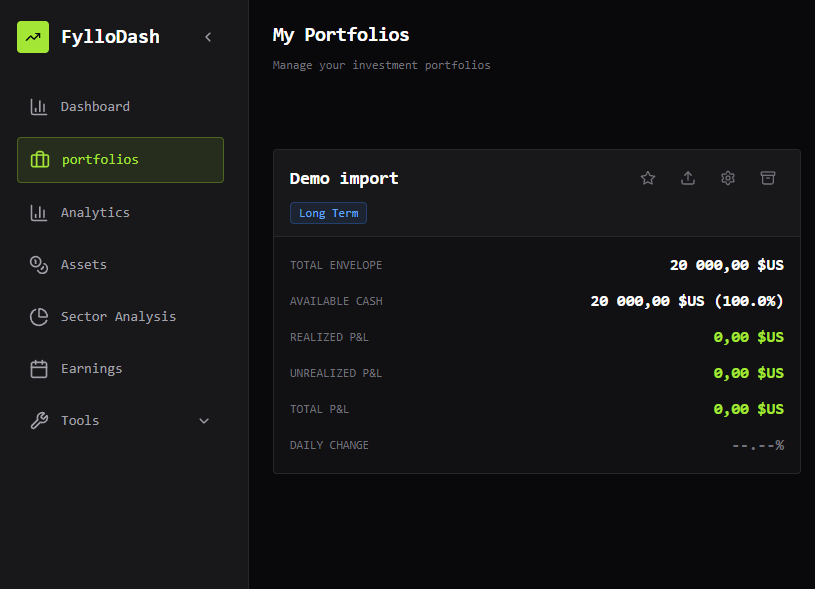The height and width of the screenshot is (589, 815).
Task: Click the Assets coins icon
Action: 38,264
